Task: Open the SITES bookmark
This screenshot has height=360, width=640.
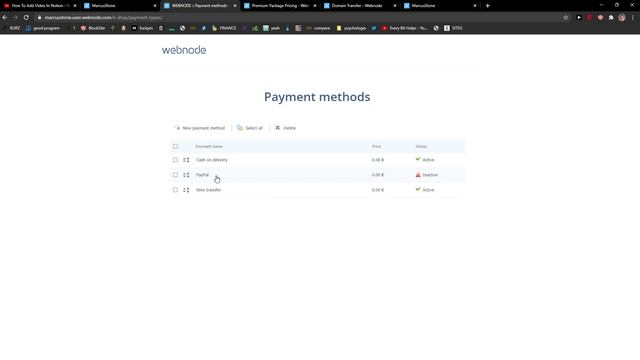Action: [453, 28]
